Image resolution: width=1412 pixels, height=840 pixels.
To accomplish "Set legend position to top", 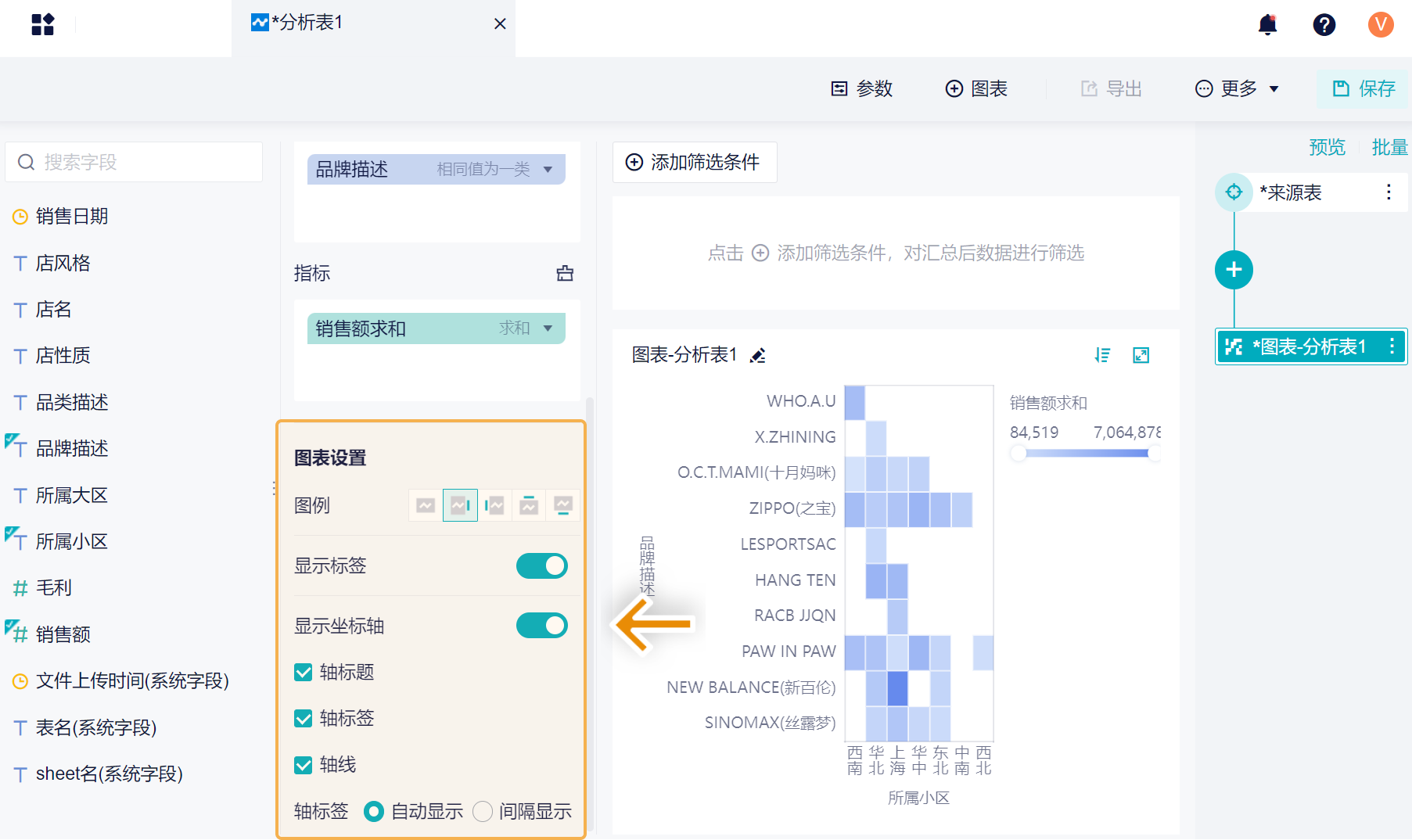I will [x=529, y=505].
